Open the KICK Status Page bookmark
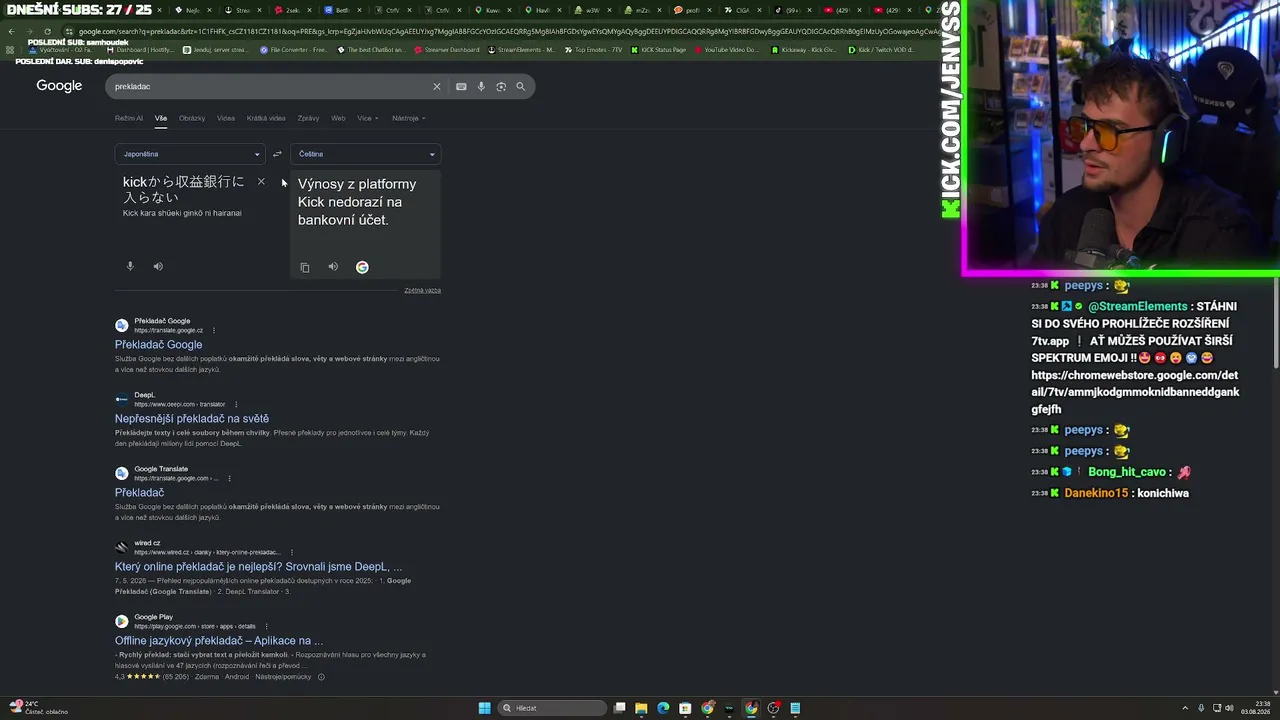The image size is (1280, 720). (x=661, y=49)
